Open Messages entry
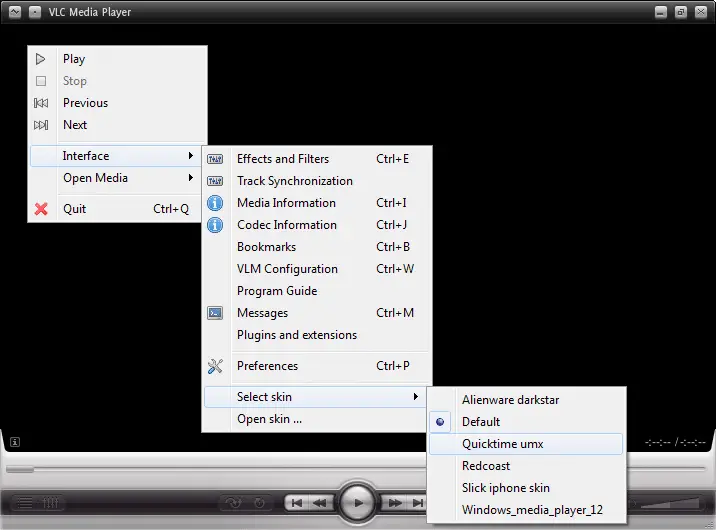The width and height of the screenshot is (716, 530). [x=317, y=313]
